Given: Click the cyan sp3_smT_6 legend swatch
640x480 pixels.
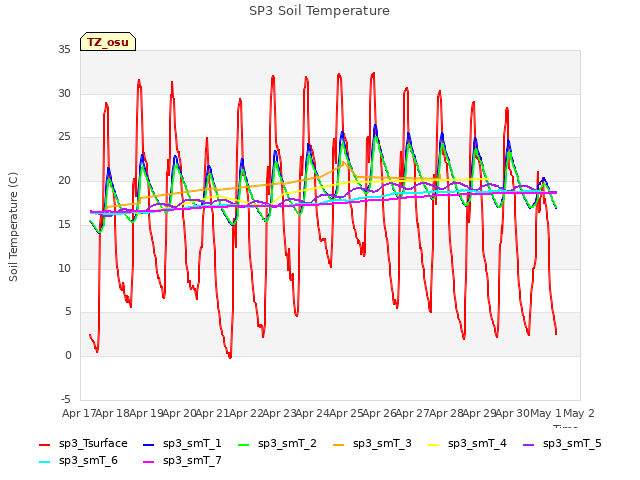Looking at the screenshot, I should click(44, 462).
